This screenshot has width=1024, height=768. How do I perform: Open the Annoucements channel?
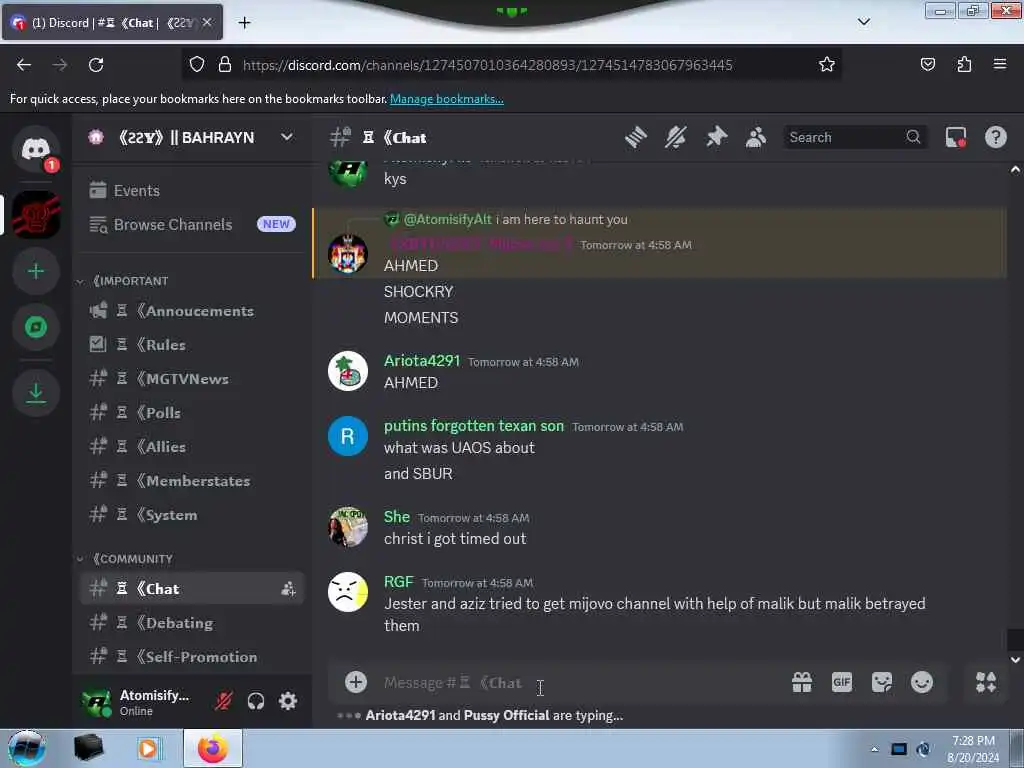click(191, 311)
